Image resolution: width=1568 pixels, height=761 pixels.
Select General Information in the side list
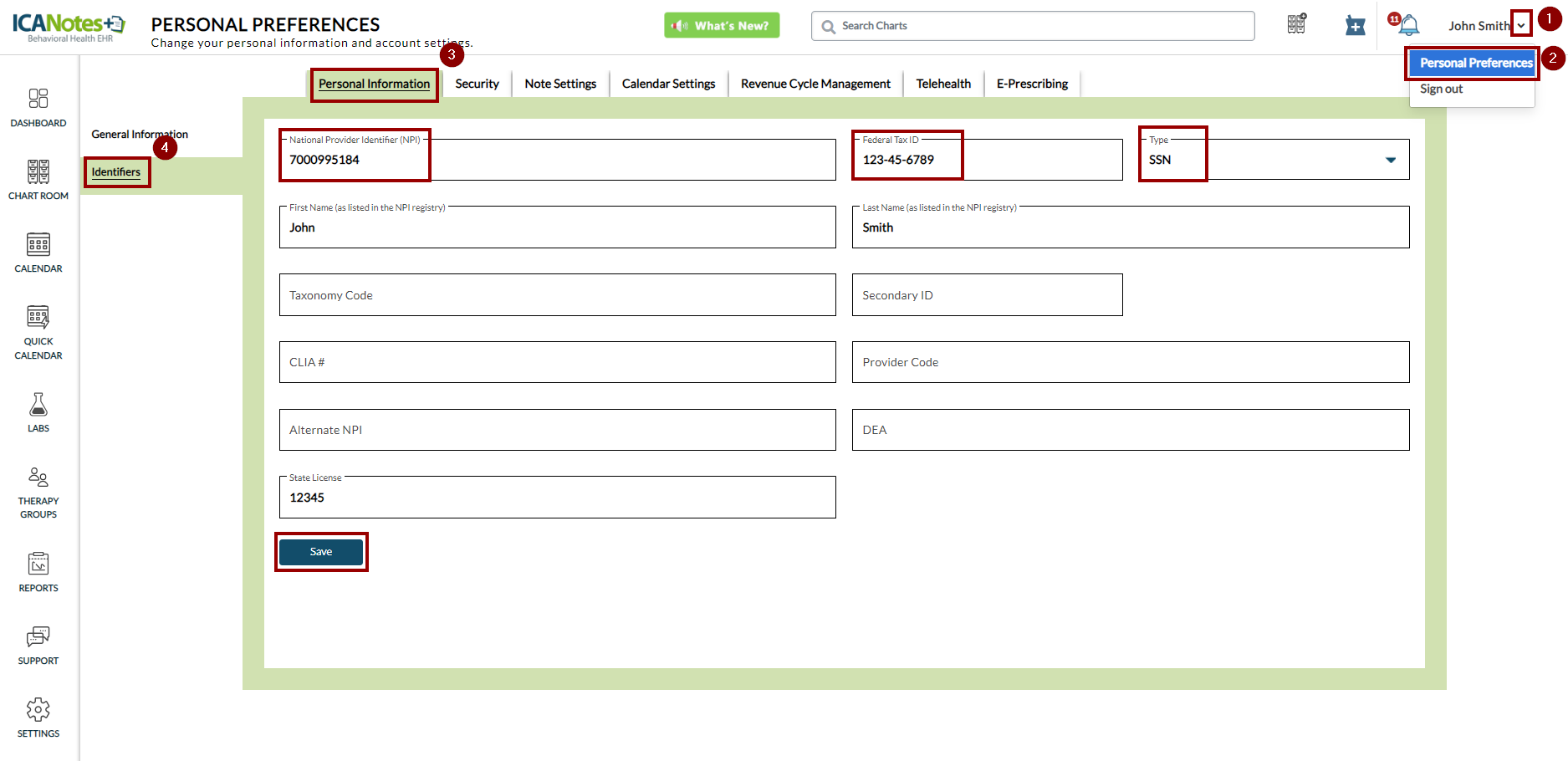pyautogui.click(x=139, y=134)
